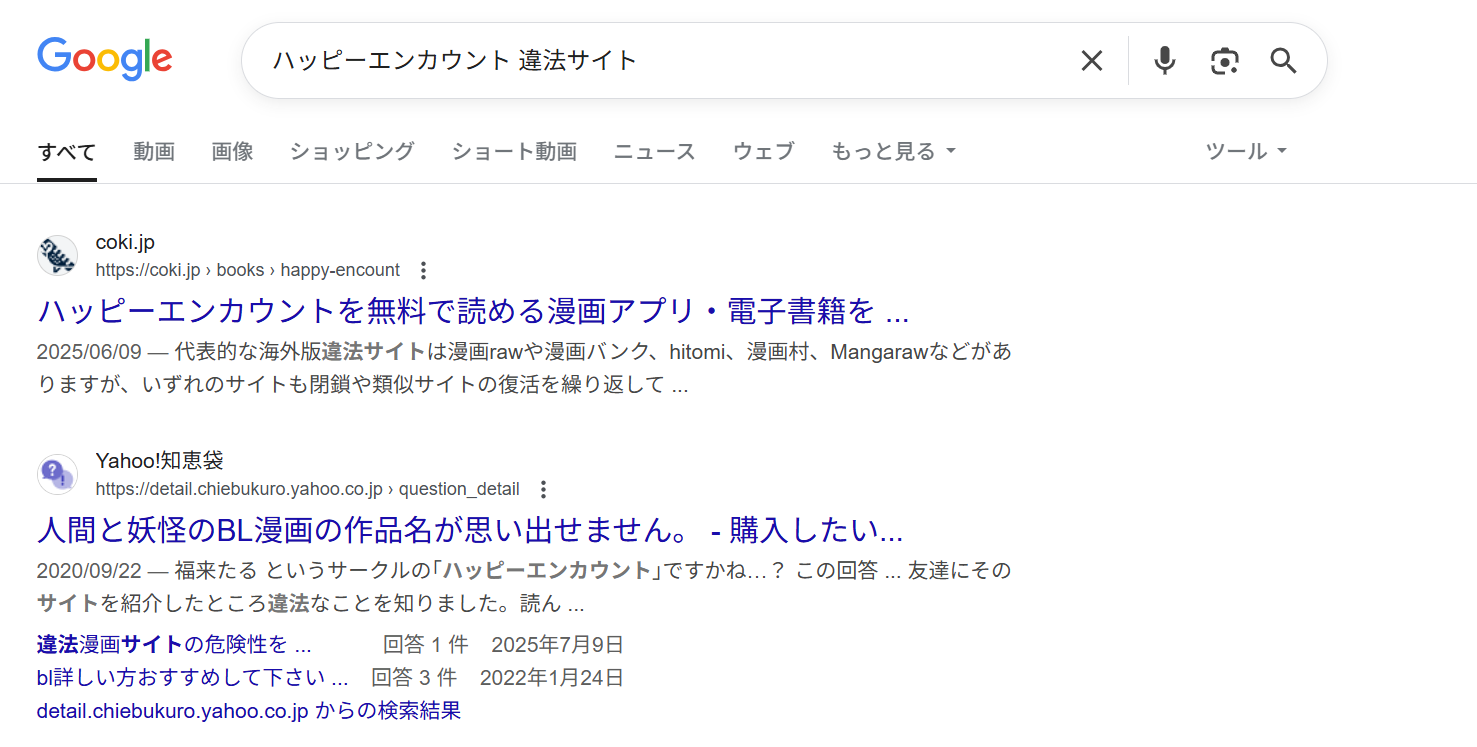The width and height of the screenshot is (1477, 747).
Task: Open the result ハッピーエンカウントを無料で読める漫画アプリ
Action: click(x=473, y=311)
